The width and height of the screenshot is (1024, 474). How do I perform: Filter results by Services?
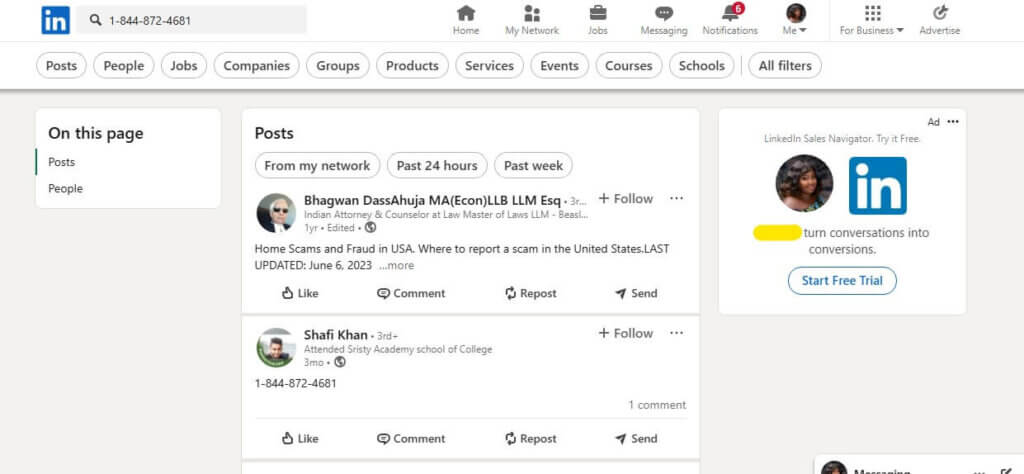tap(489, 65)
